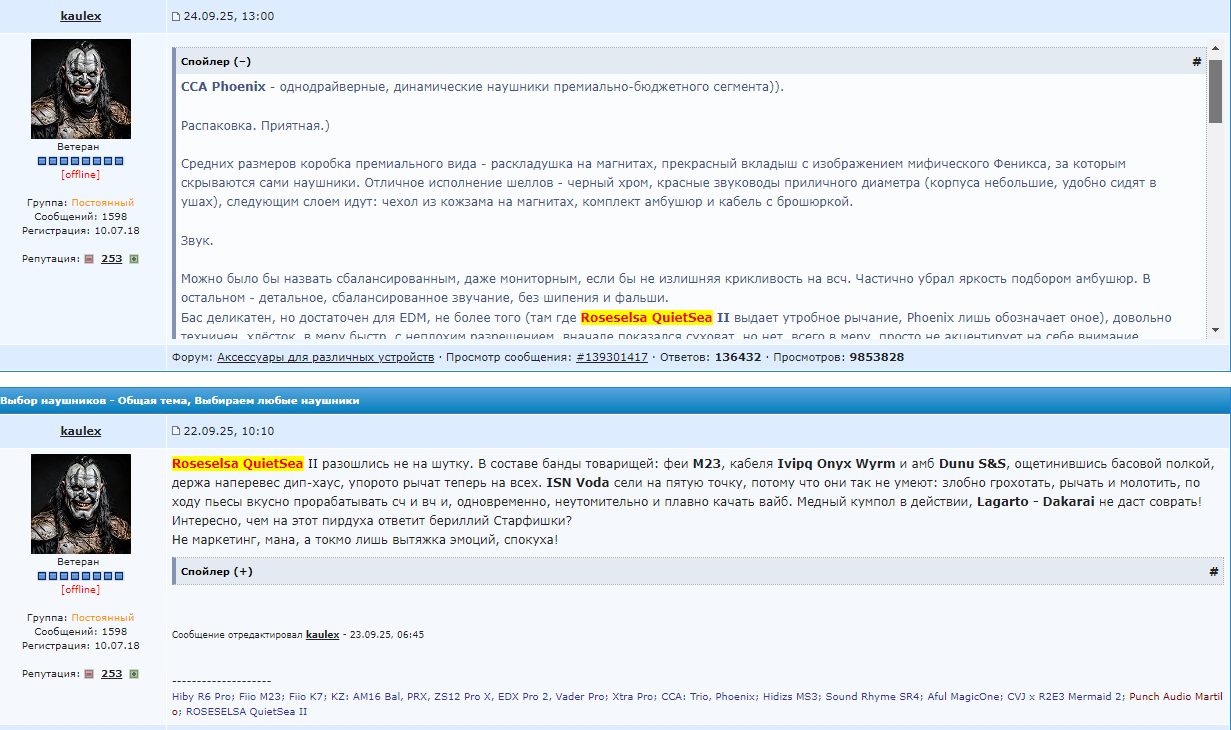Screen dimensions: 1231x730
Task: Click Hidizs MS3 in the signature
Action: tap(791, 696)
